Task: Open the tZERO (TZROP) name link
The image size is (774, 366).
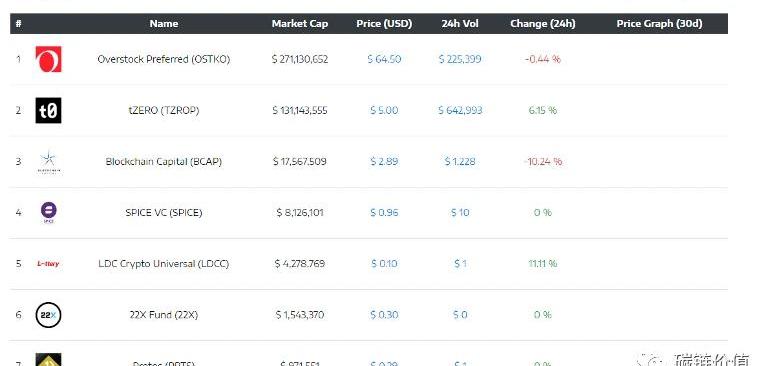Action: 164,110
